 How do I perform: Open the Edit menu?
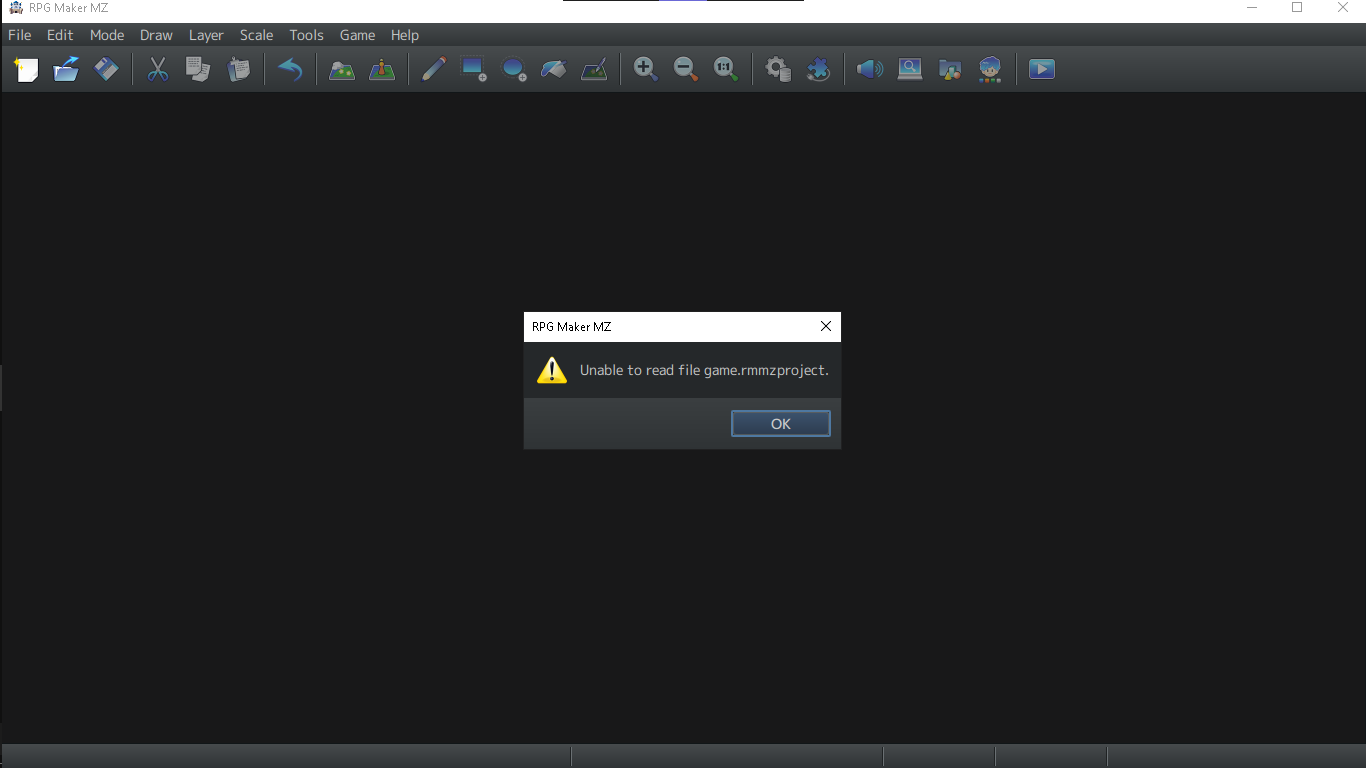pyautogui.click(x=60, y=35)
